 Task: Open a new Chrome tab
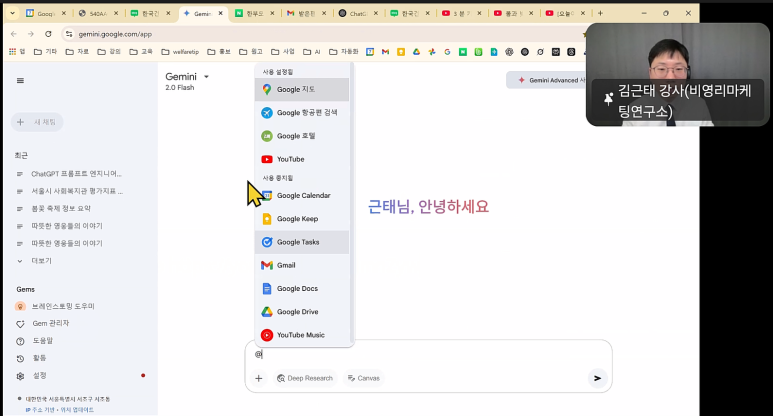pyautogui.click(x=600, y=13)
